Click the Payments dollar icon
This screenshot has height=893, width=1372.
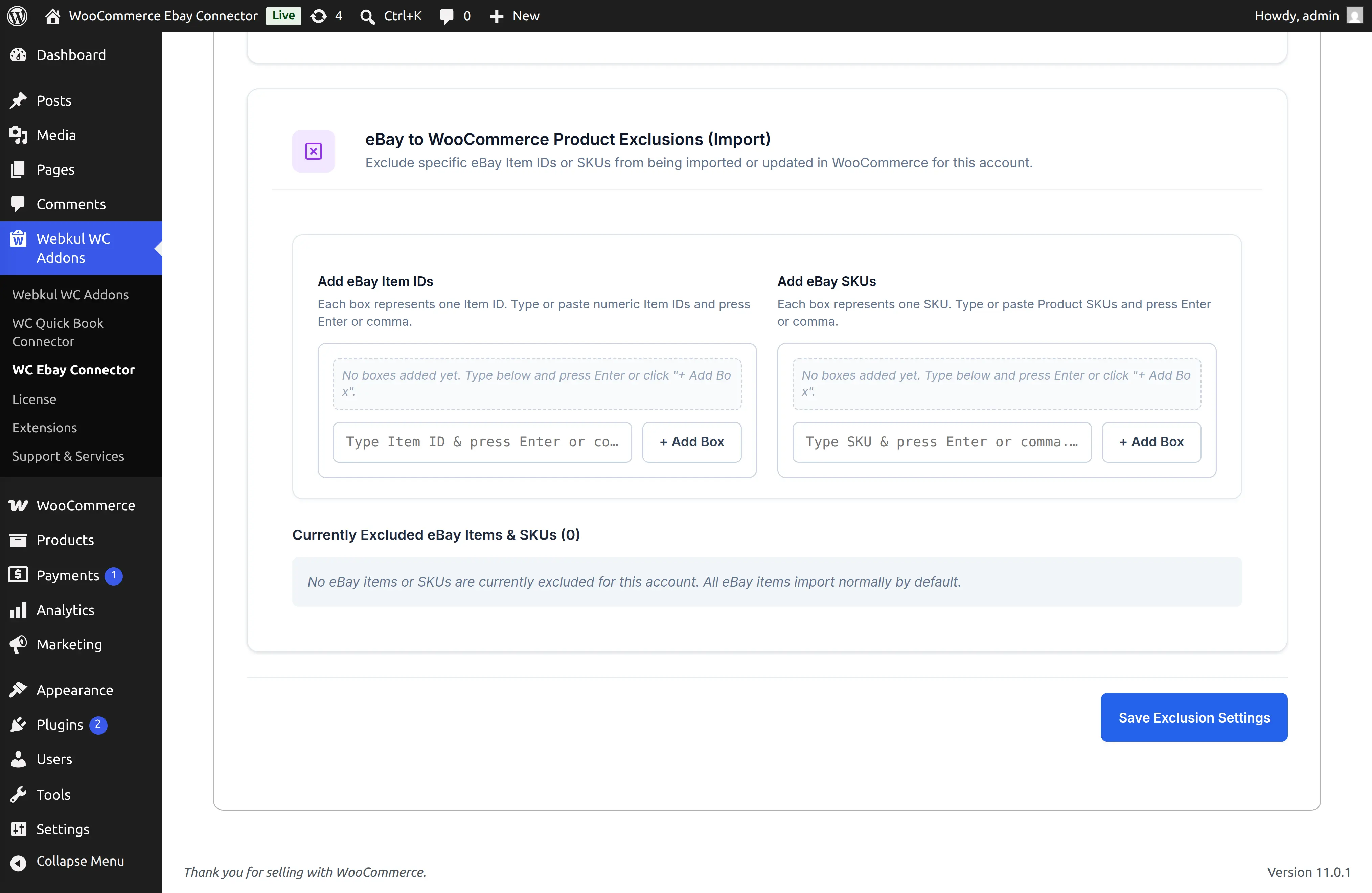pyautogui.click(x=19, y=575)
